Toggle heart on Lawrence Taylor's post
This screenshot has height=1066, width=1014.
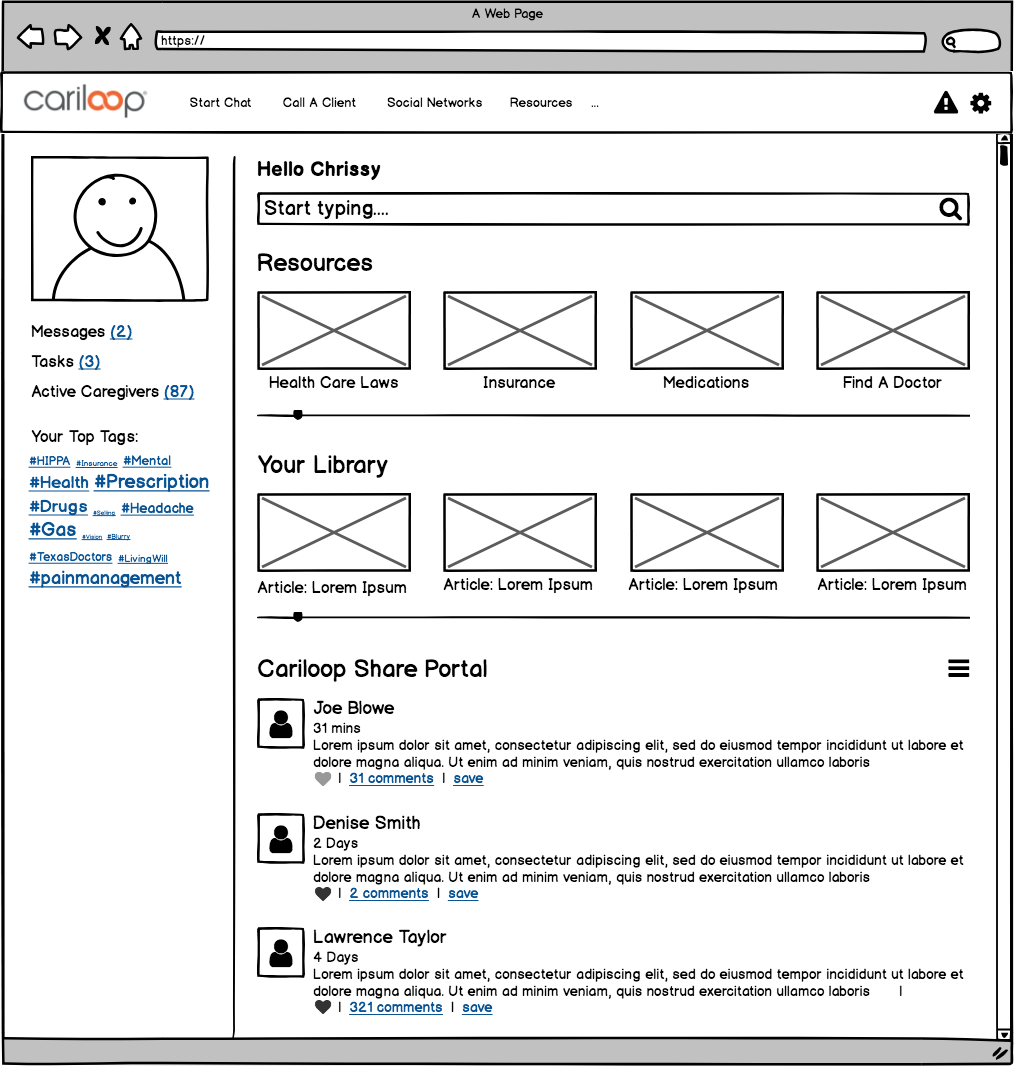tap(322, 1008)
